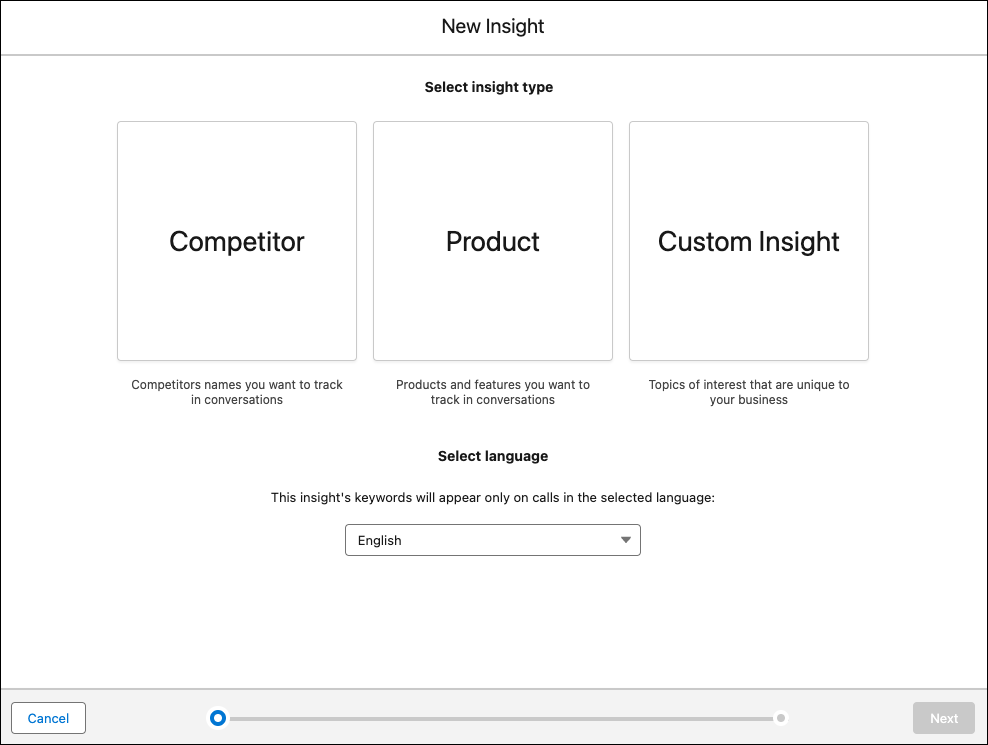Click the New Insight dialog title

point(492,26)
